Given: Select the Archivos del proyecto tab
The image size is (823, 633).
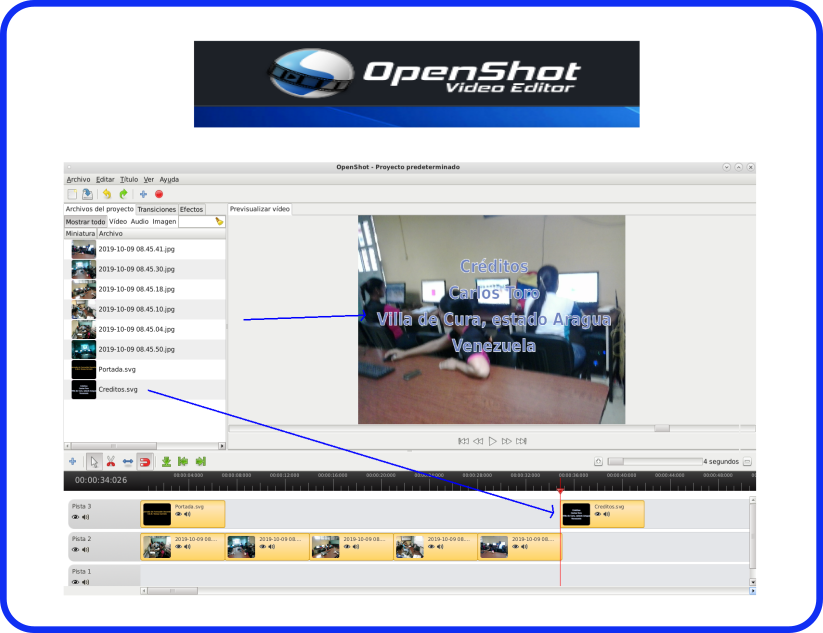Looking at the screenshot, I should 100,209.
